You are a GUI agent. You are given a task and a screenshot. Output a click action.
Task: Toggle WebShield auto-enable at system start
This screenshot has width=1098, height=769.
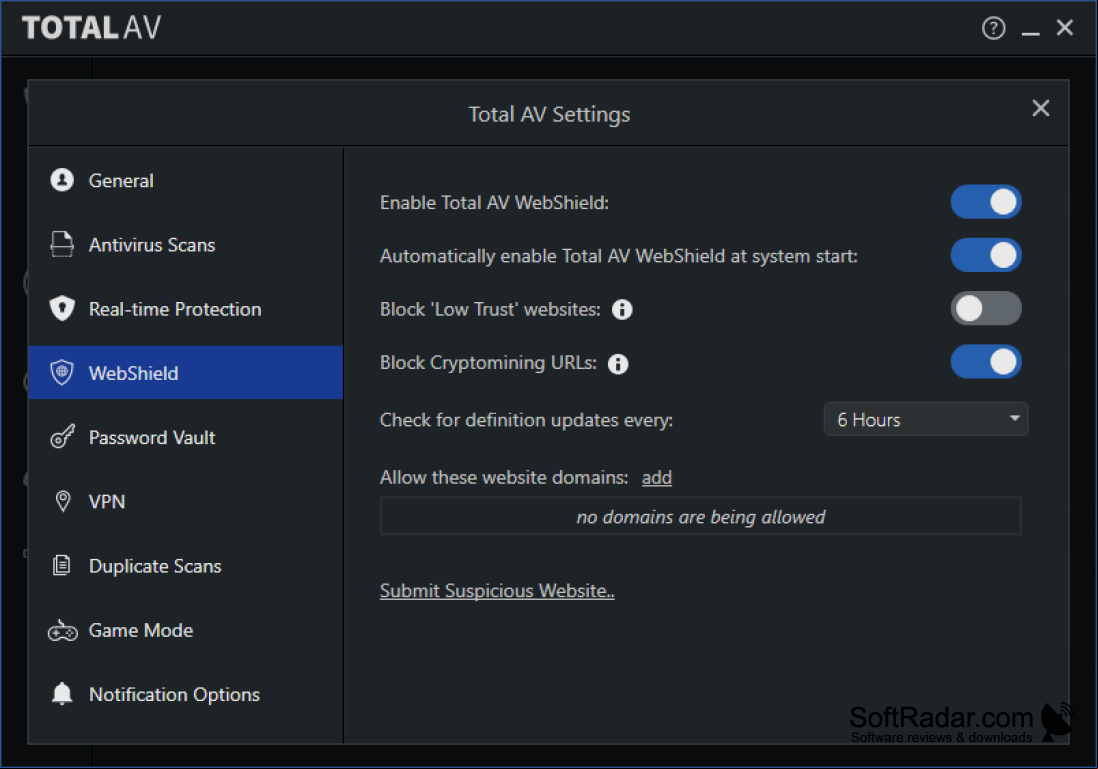[x=986, y=255]
